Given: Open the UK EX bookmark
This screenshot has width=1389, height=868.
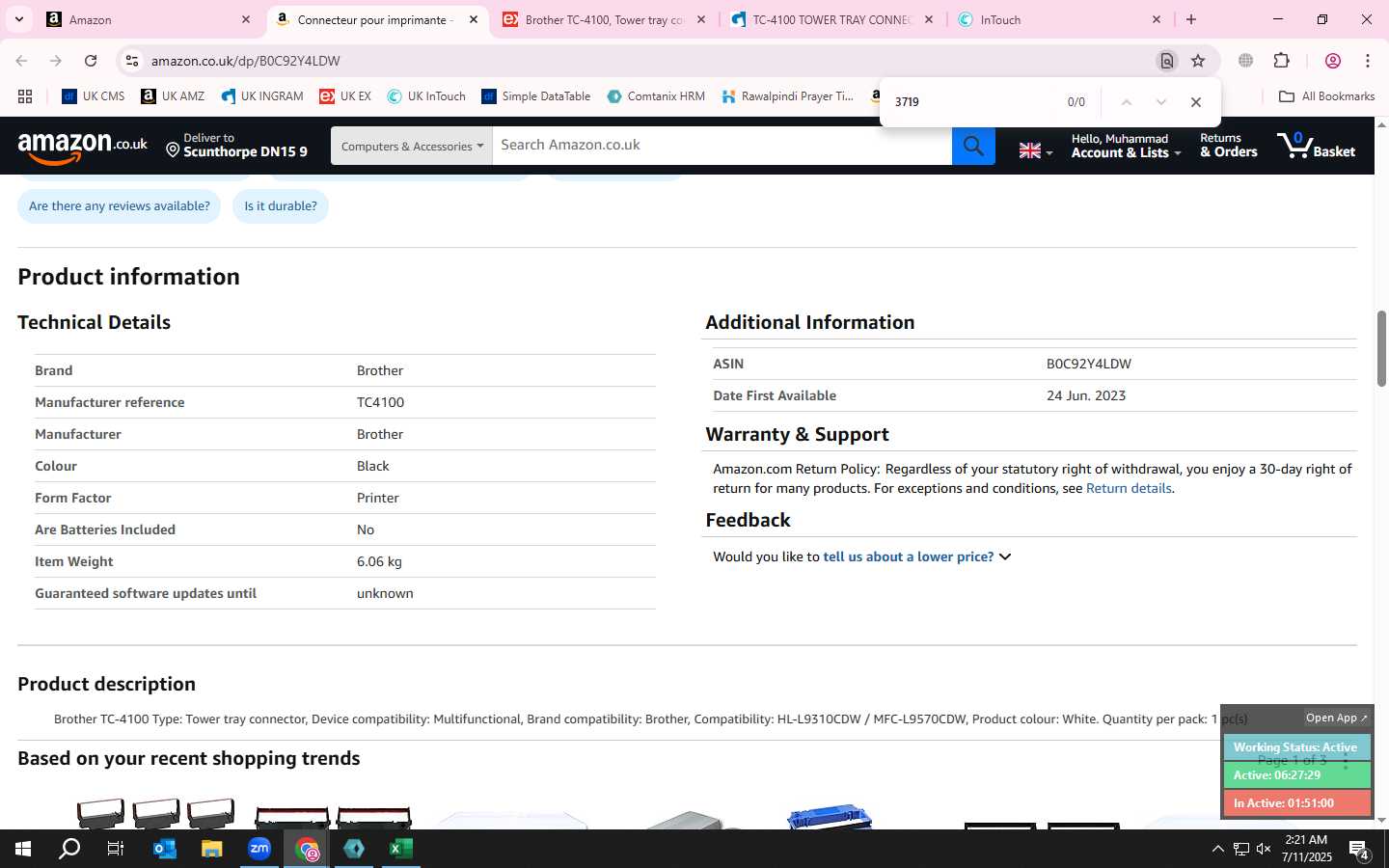Looking at the screenshot, I should click(x=345, y=96).
